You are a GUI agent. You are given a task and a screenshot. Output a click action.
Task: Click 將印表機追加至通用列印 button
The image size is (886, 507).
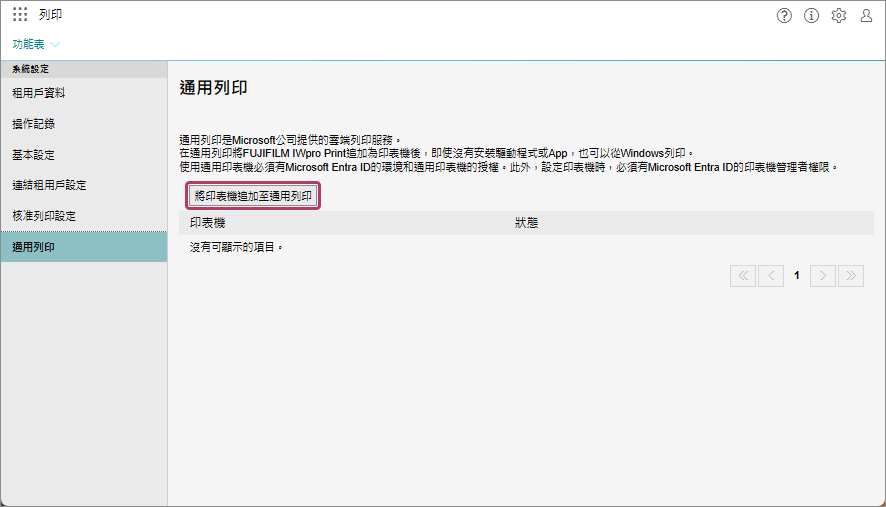pyautogui.click(x=253, y=196)
